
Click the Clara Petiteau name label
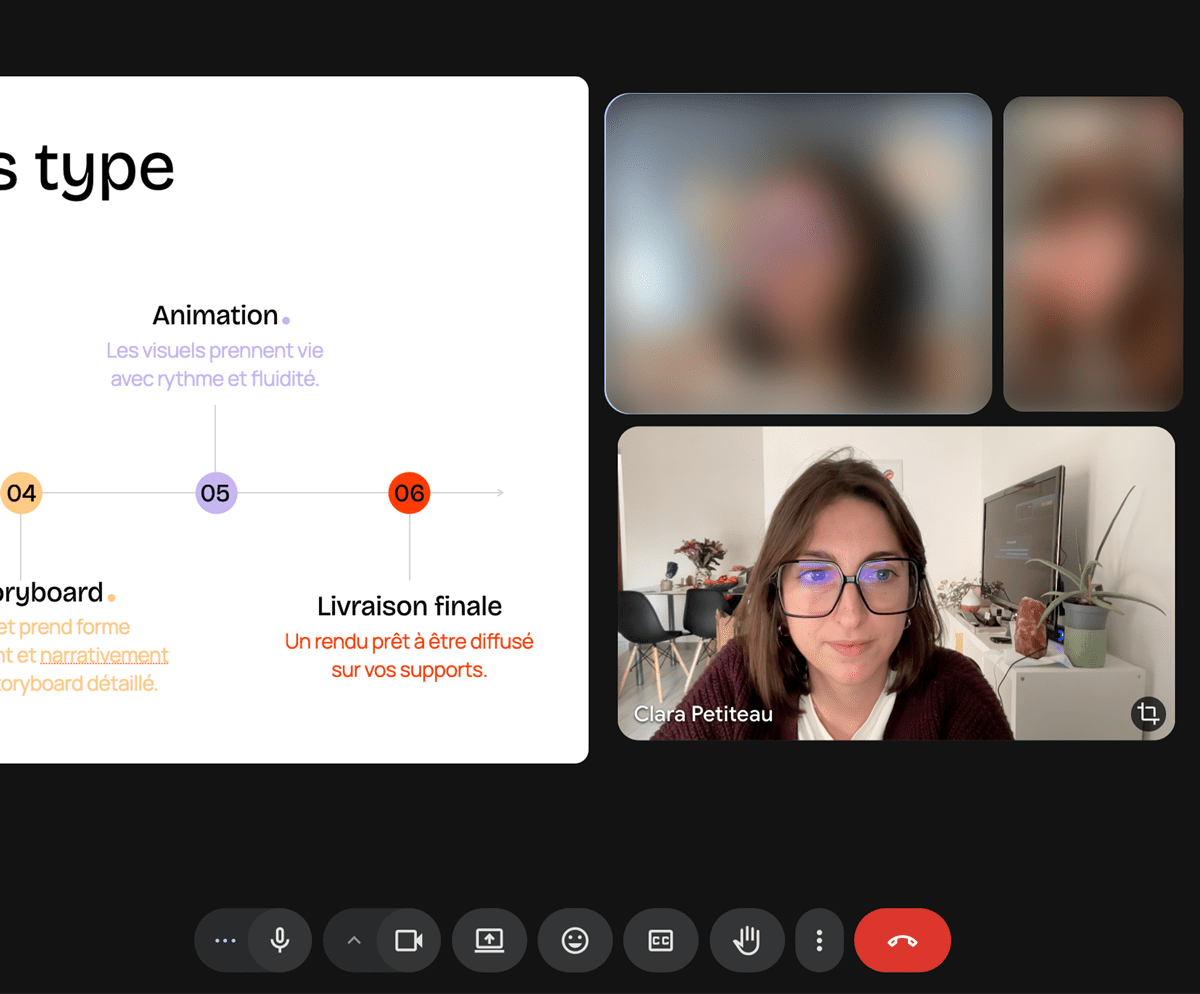[x=703, y=715]
